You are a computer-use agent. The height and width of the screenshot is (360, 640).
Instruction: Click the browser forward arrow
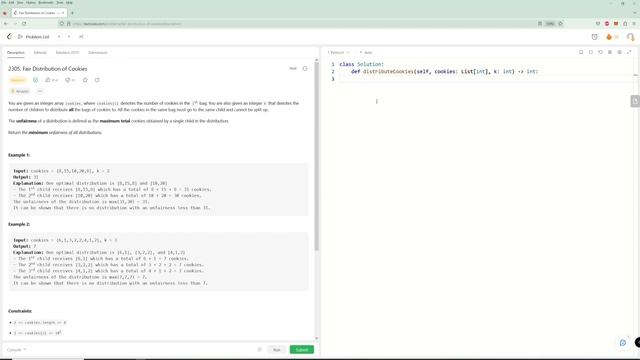pyautogui.click(x=15, y=24)
